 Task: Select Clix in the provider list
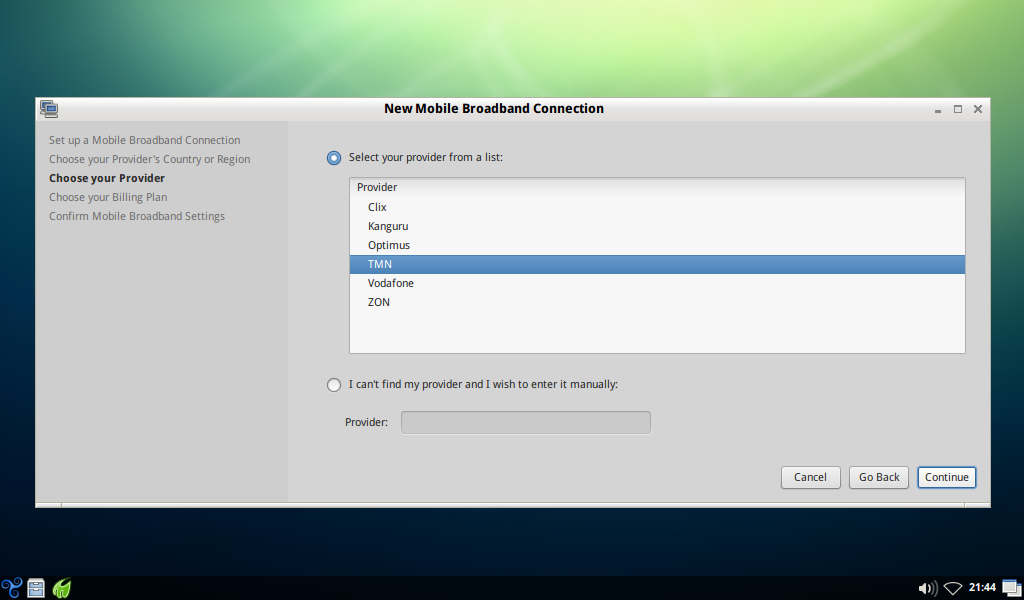377,207
